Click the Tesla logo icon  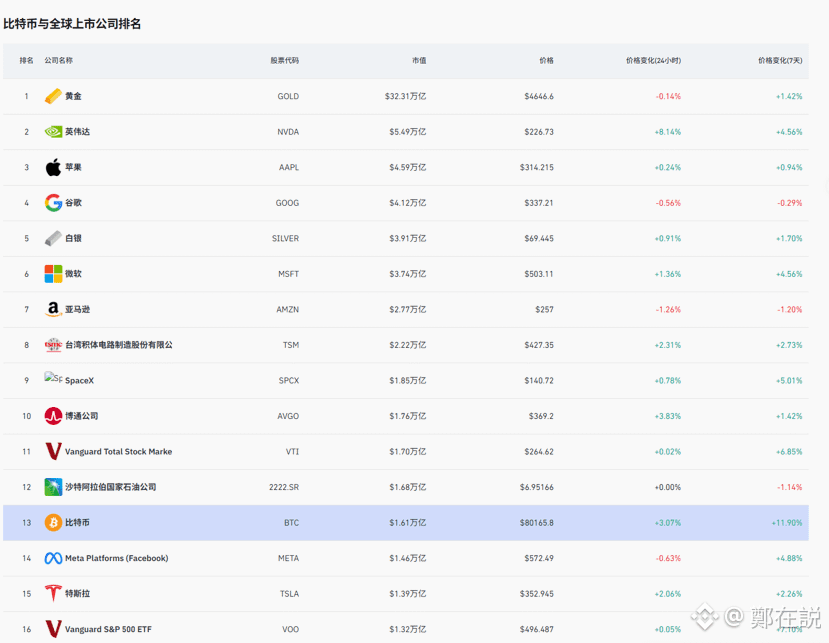click(53, 593)
